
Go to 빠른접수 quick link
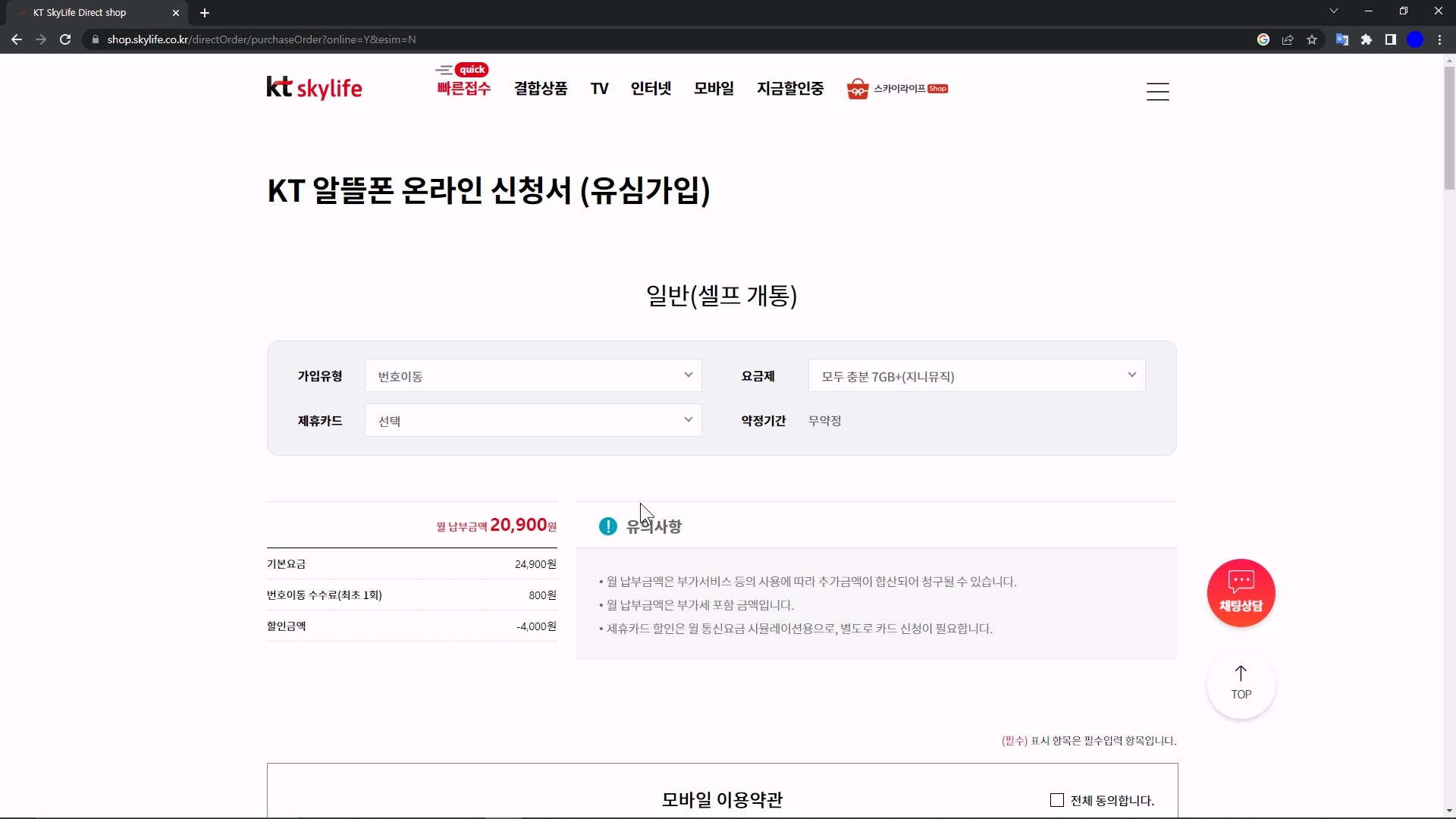tap(463, 89)
